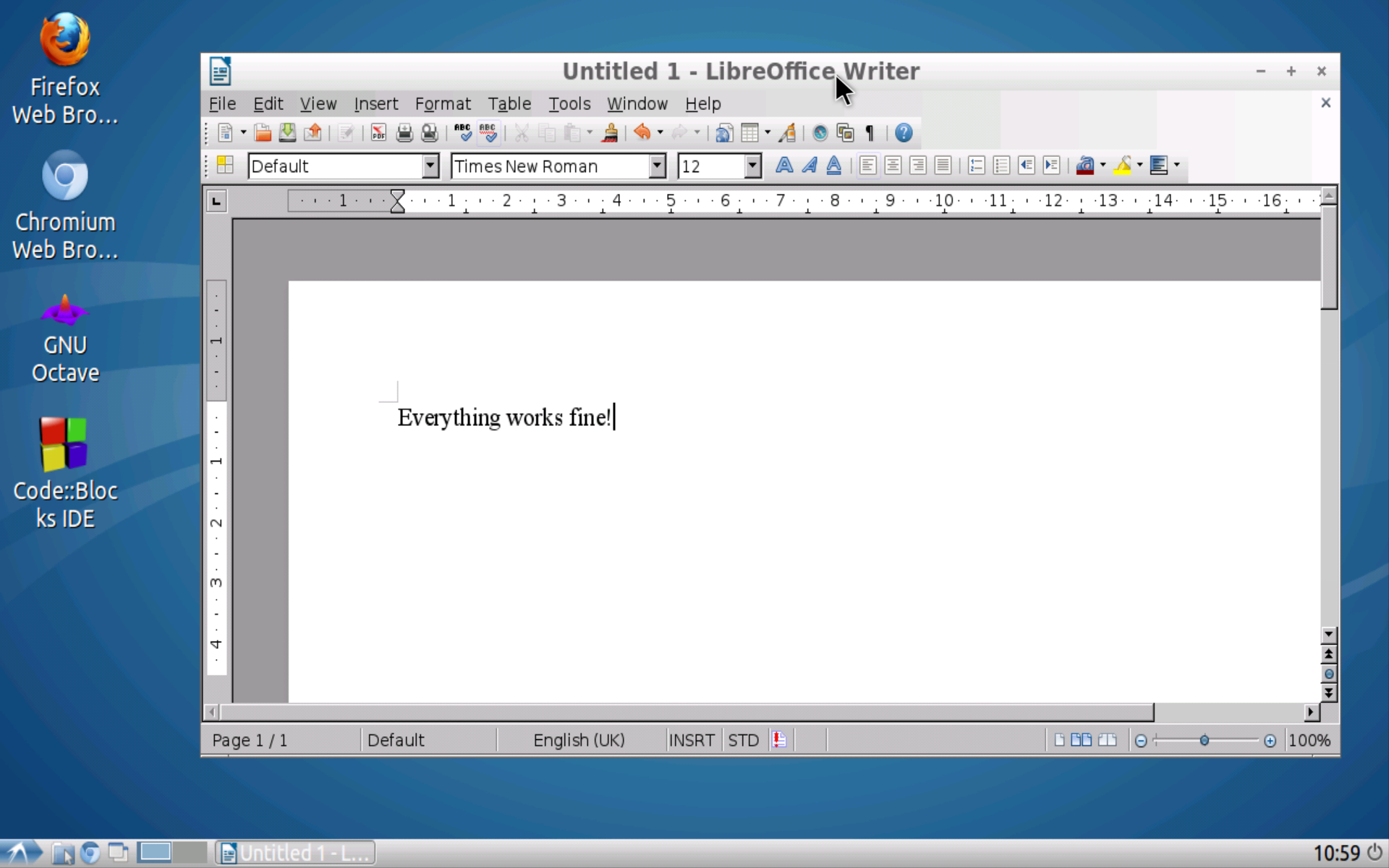Save the document with the Save icon
This screenshot has height=868, width=1389.
tap(287, 133)
